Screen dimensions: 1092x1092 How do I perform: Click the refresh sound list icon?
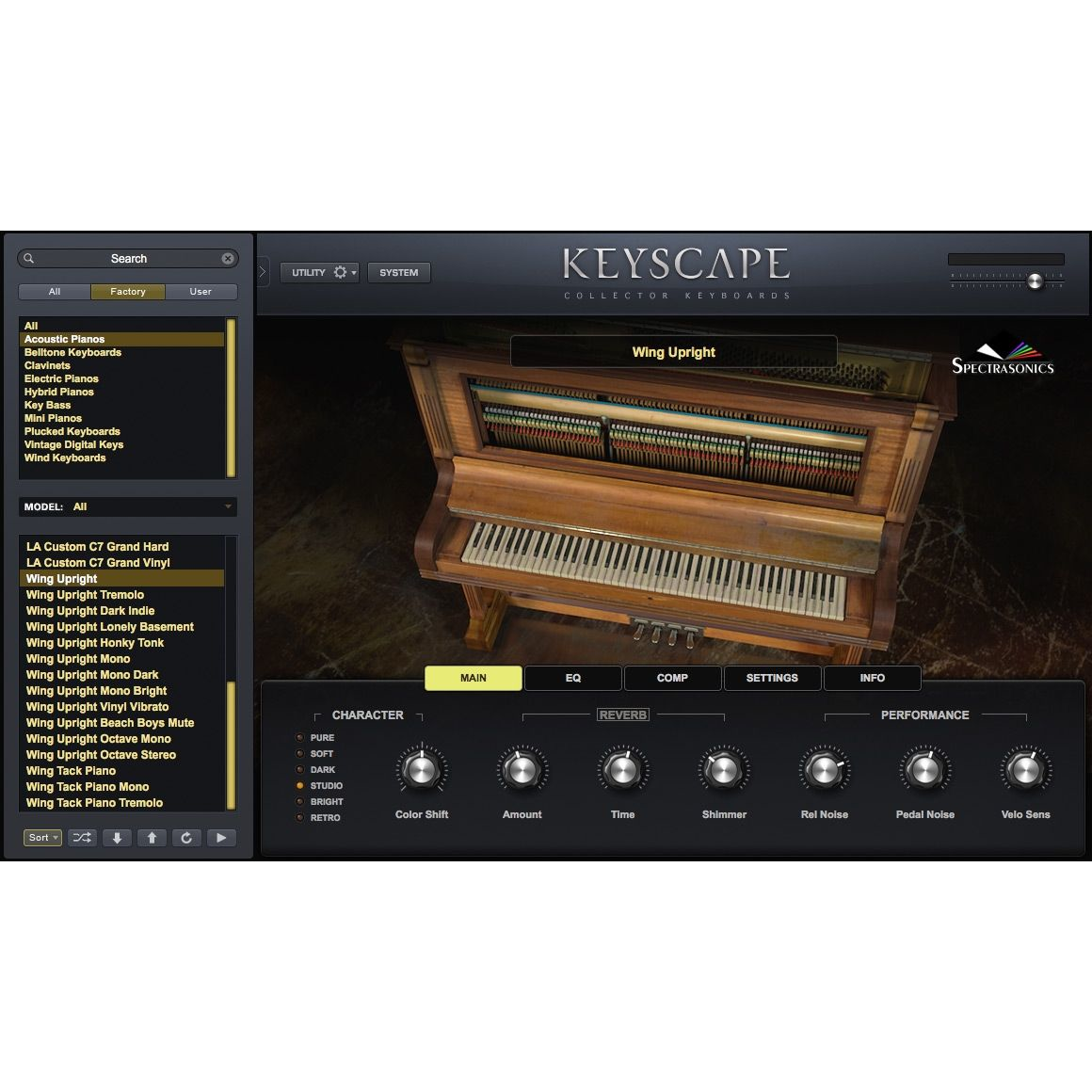click(x=186, y=837)
